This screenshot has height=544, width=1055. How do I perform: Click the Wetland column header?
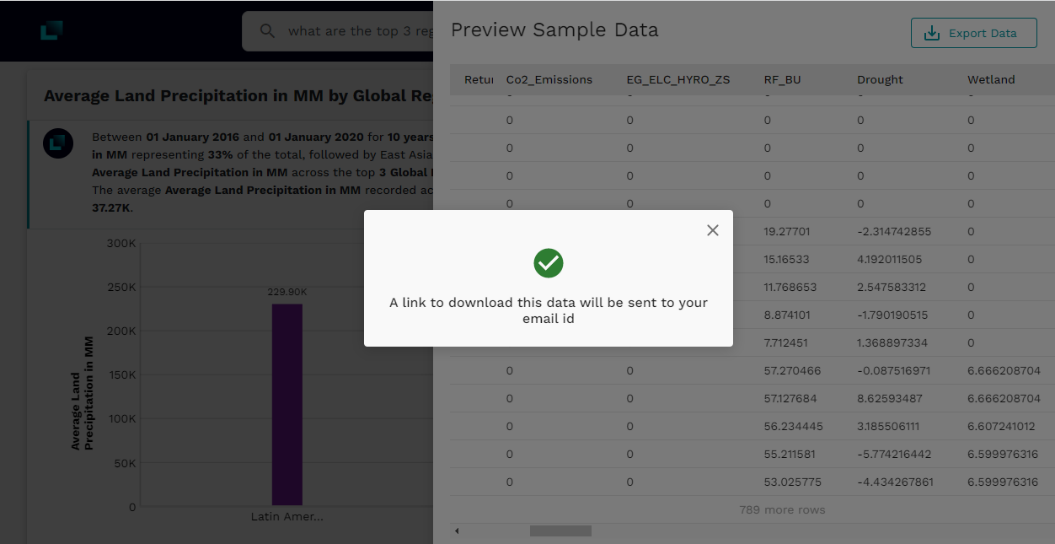[991, 80]
